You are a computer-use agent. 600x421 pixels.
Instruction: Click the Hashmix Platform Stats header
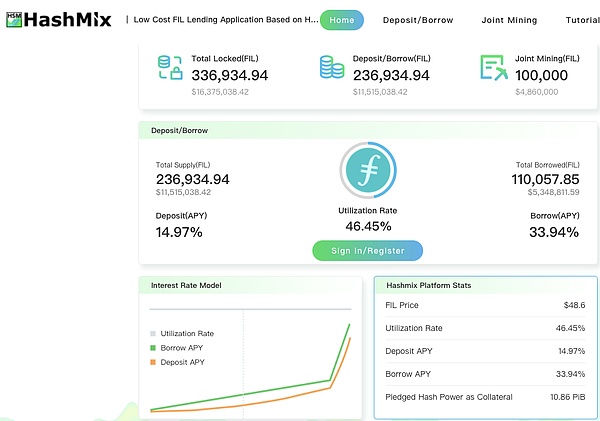[429, 285]
